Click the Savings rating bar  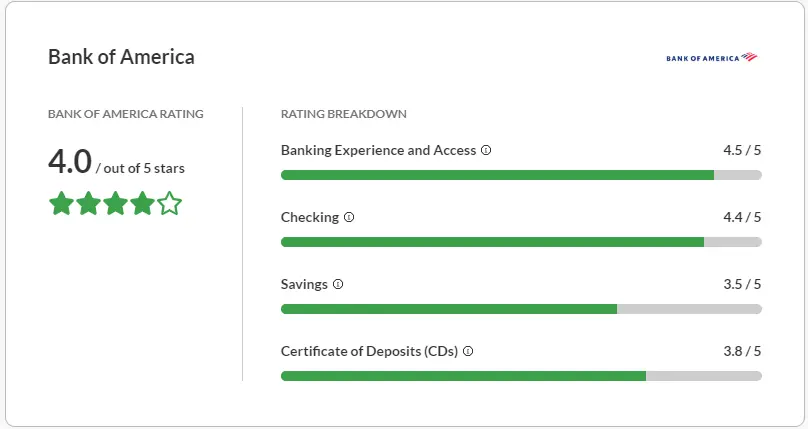point(521,309)
